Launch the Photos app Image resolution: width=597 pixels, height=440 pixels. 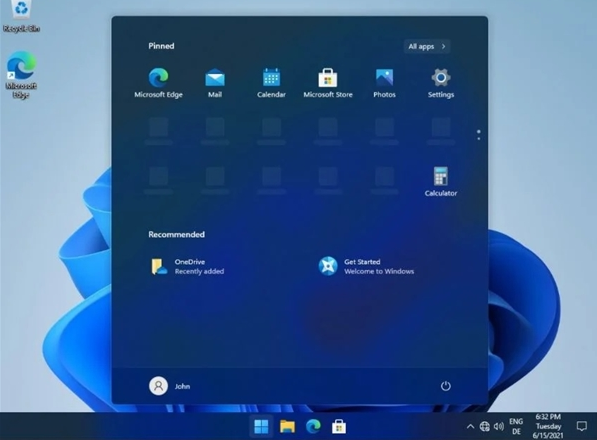pos(384,83)
